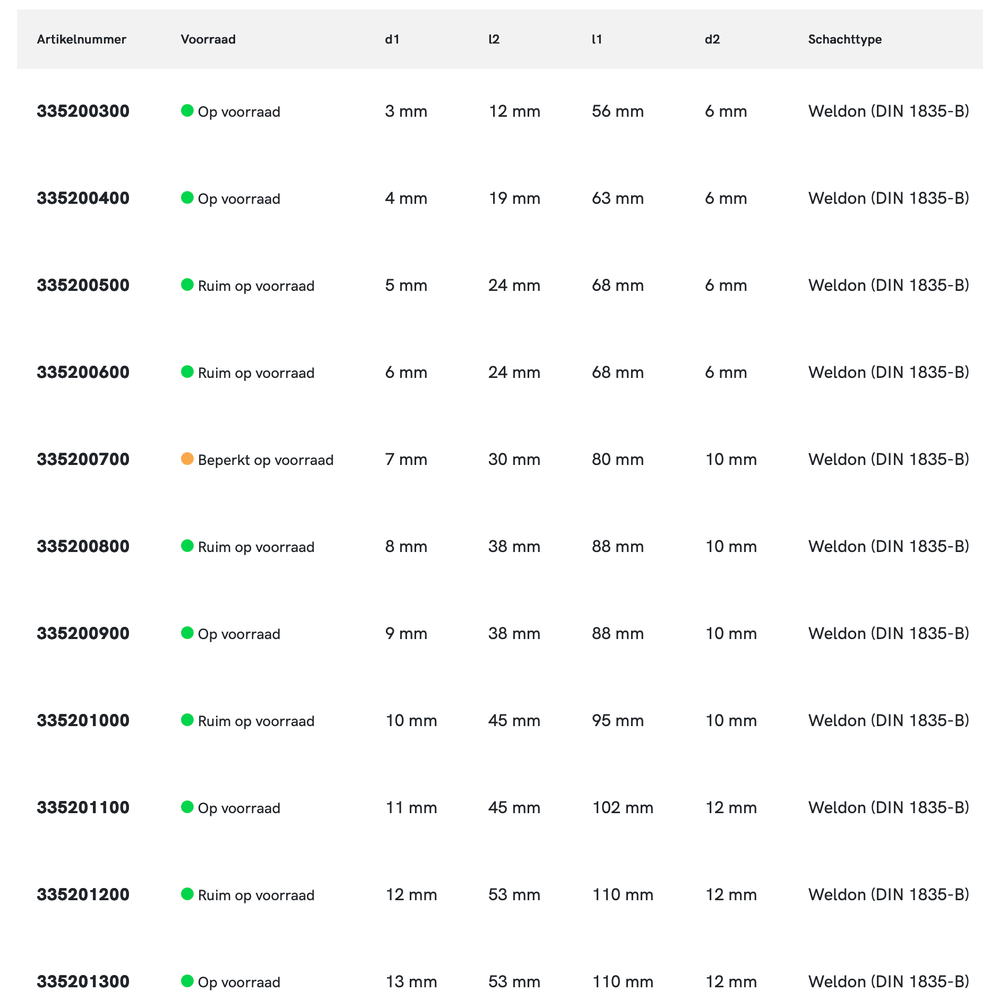Click the Artikelnummer column header

tap(82, 40)
